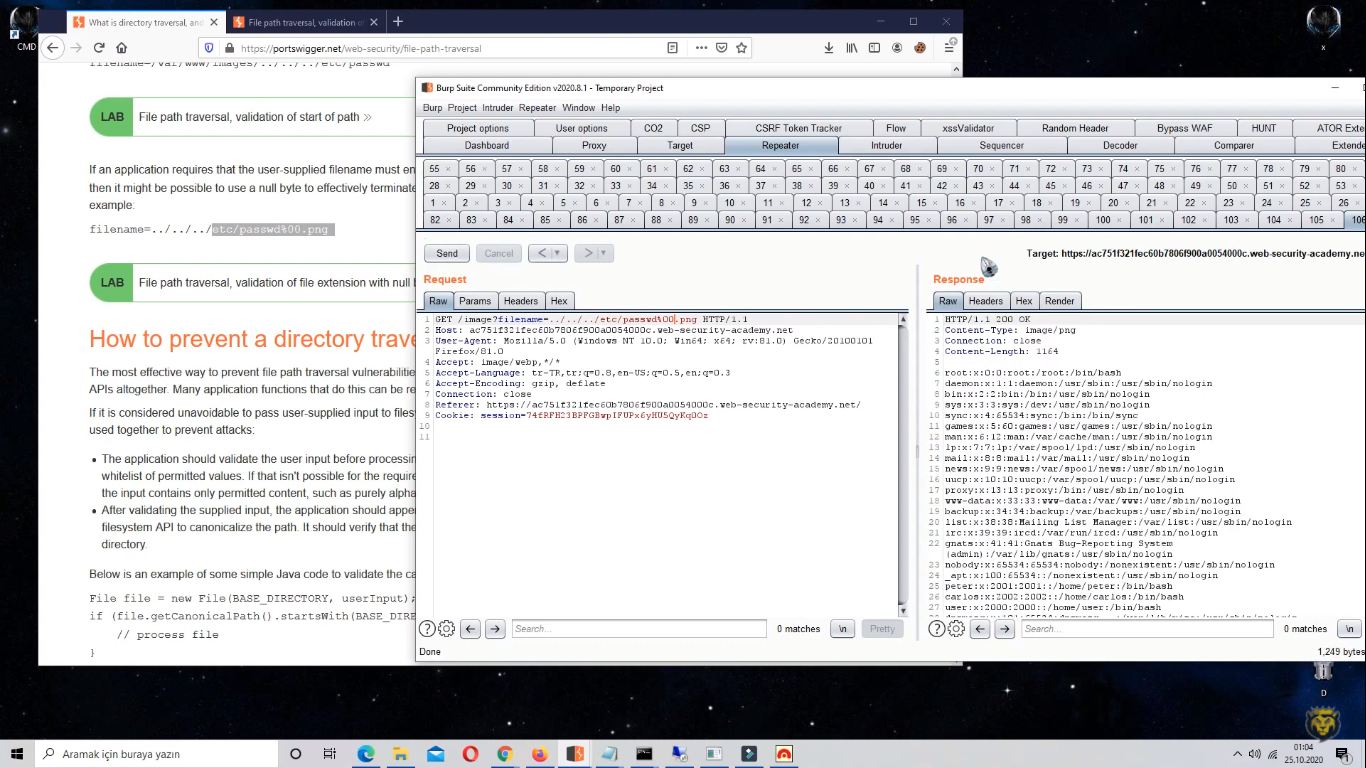
Task: Open Request panel help question-mark icon
Action: (427, 629)
